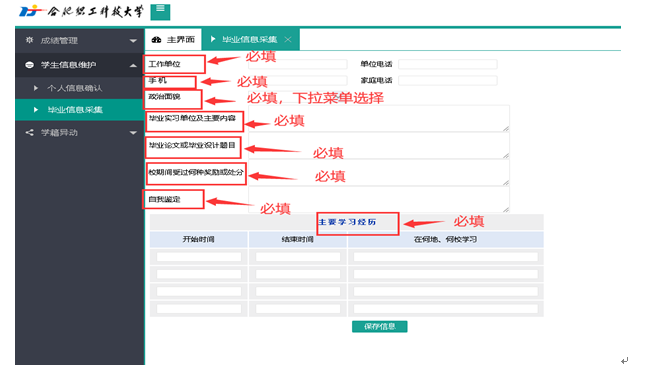Open the 成绩管理 sidebar section
The width and height of the screenshot is (655, 378).
pos(80,41)
